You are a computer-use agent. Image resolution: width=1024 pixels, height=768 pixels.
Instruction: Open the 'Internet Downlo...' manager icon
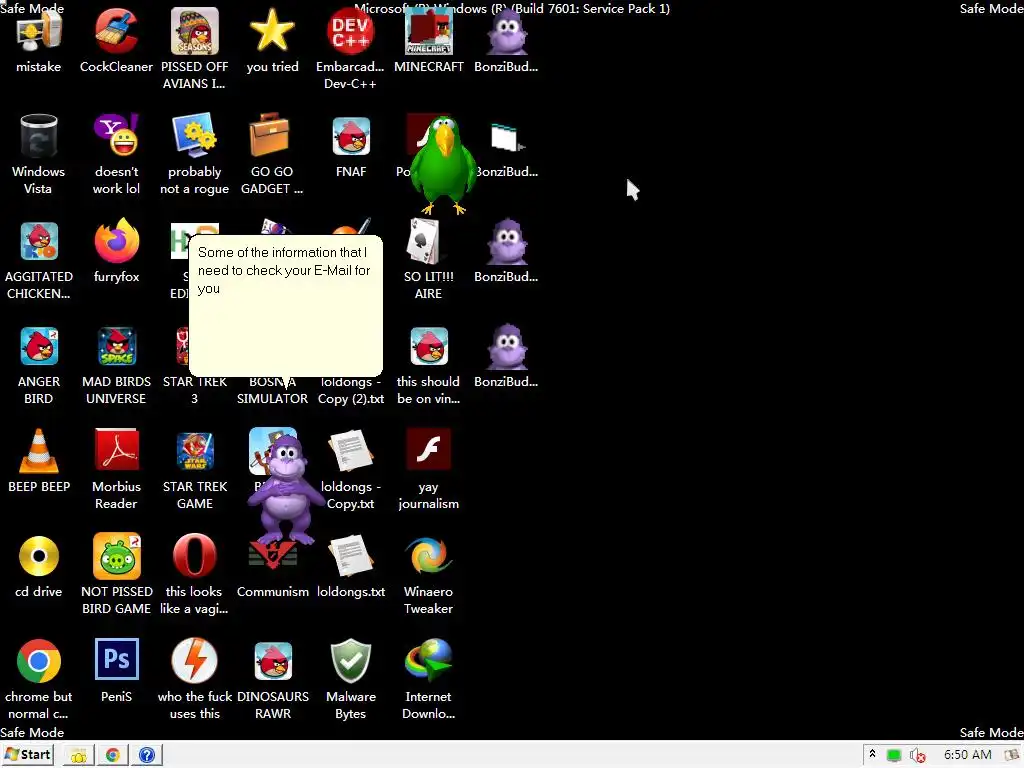tap(428, 660)
